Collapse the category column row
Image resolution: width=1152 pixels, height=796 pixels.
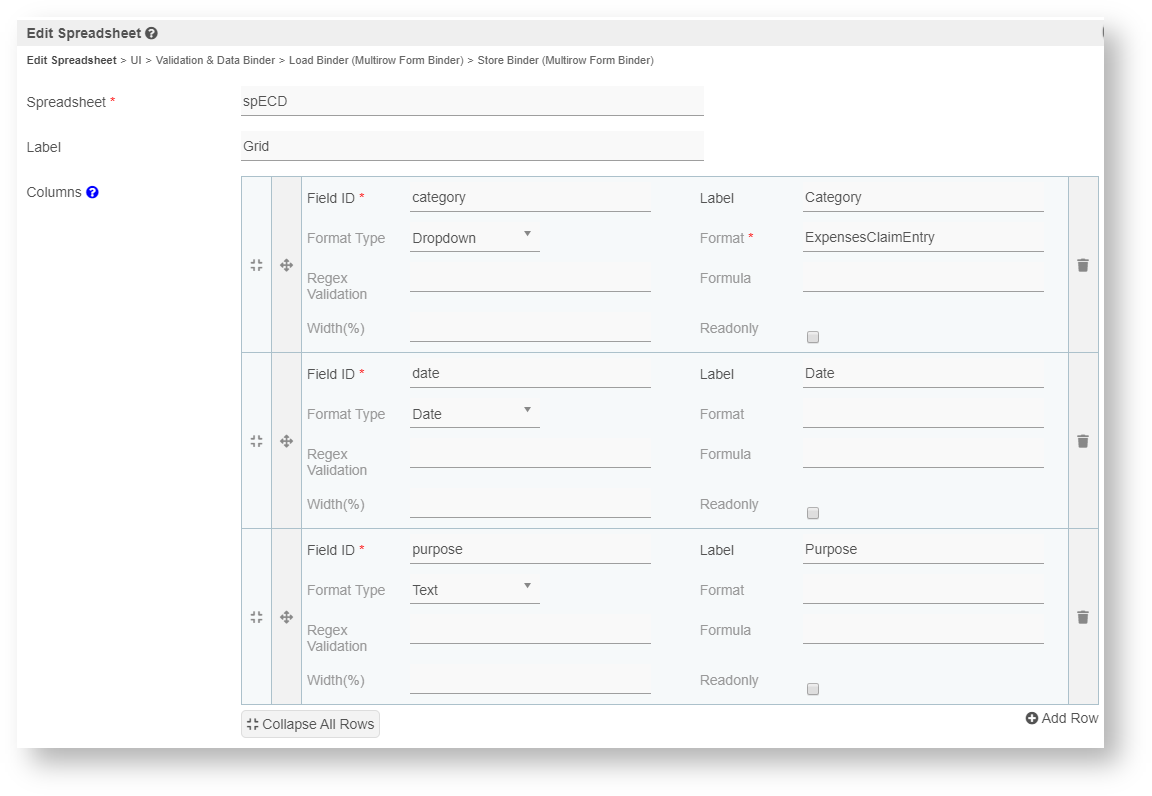point(256,265)
